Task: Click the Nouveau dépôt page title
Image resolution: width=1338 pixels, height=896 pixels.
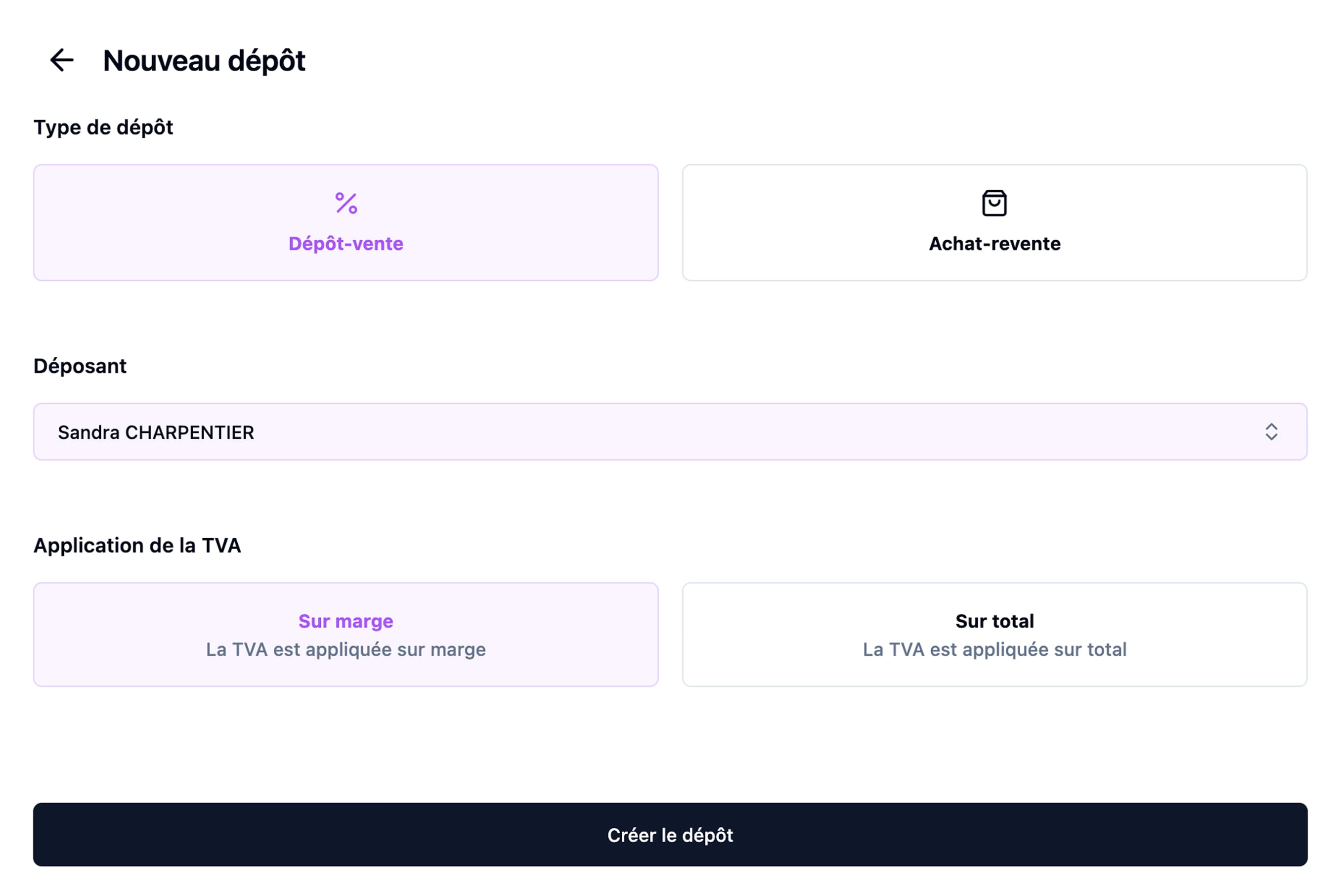Action: [204, 61]
